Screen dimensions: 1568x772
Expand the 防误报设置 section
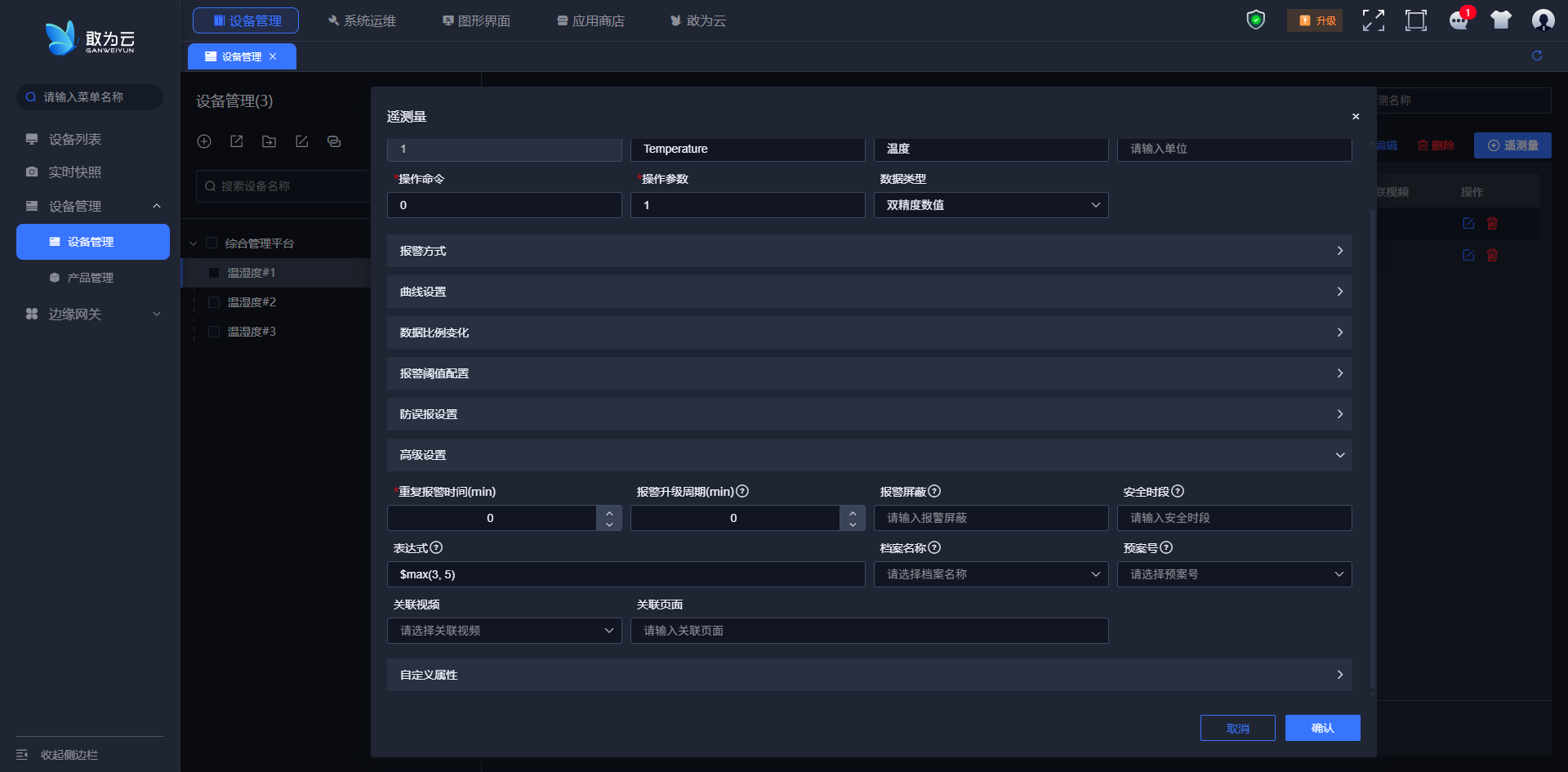click(x=869, y=414)
